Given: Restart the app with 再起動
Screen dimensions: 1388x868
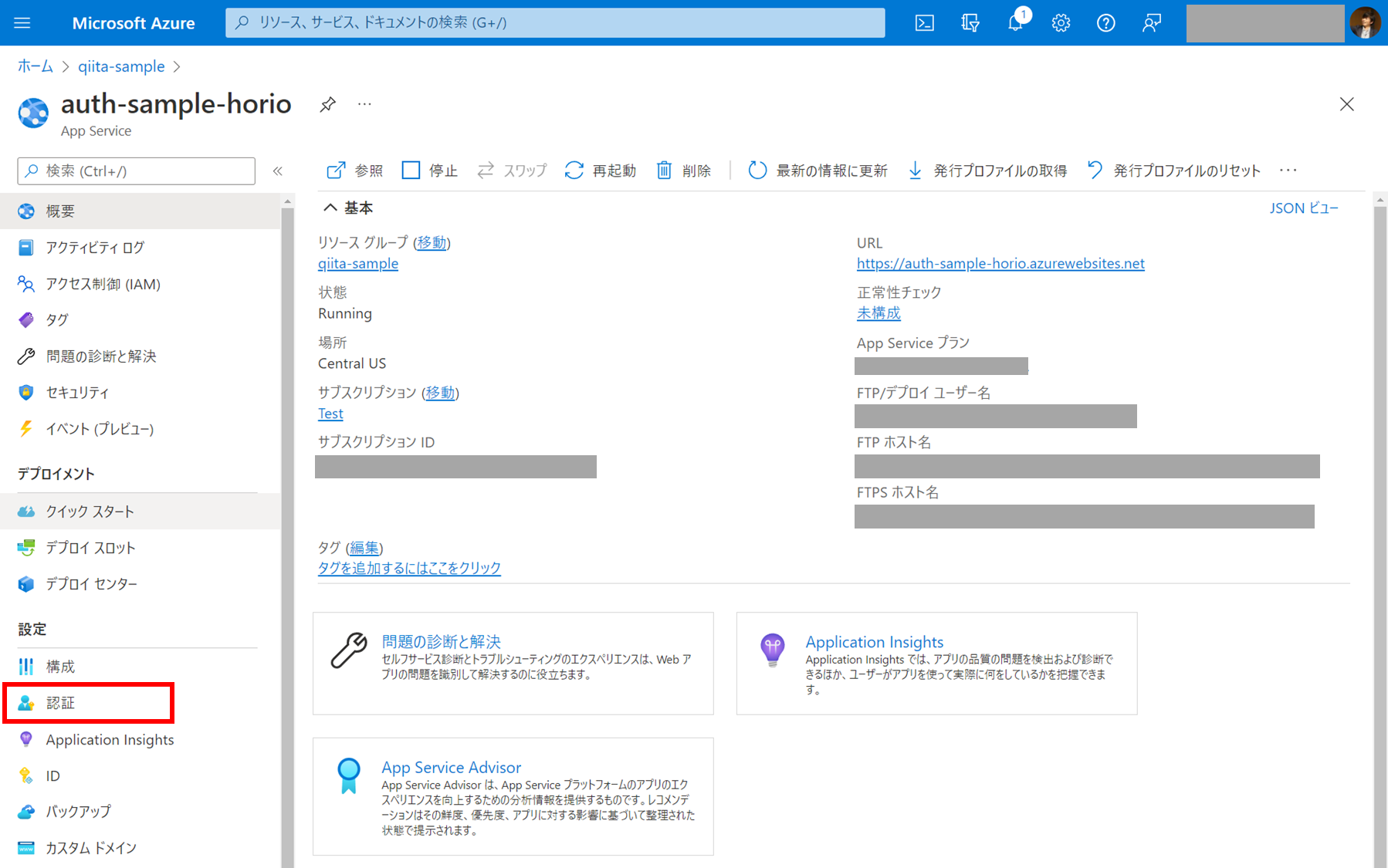Looking at the screenshot, I should click(600, 171).
